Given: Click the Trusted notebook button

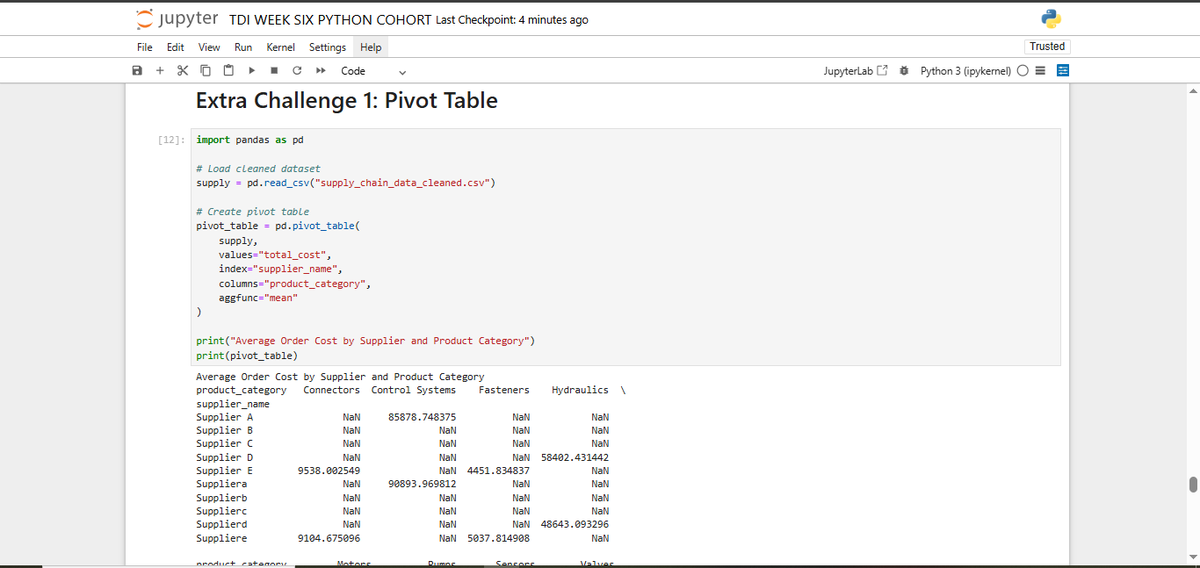Looking at the screenshot, I should 1047,46.
